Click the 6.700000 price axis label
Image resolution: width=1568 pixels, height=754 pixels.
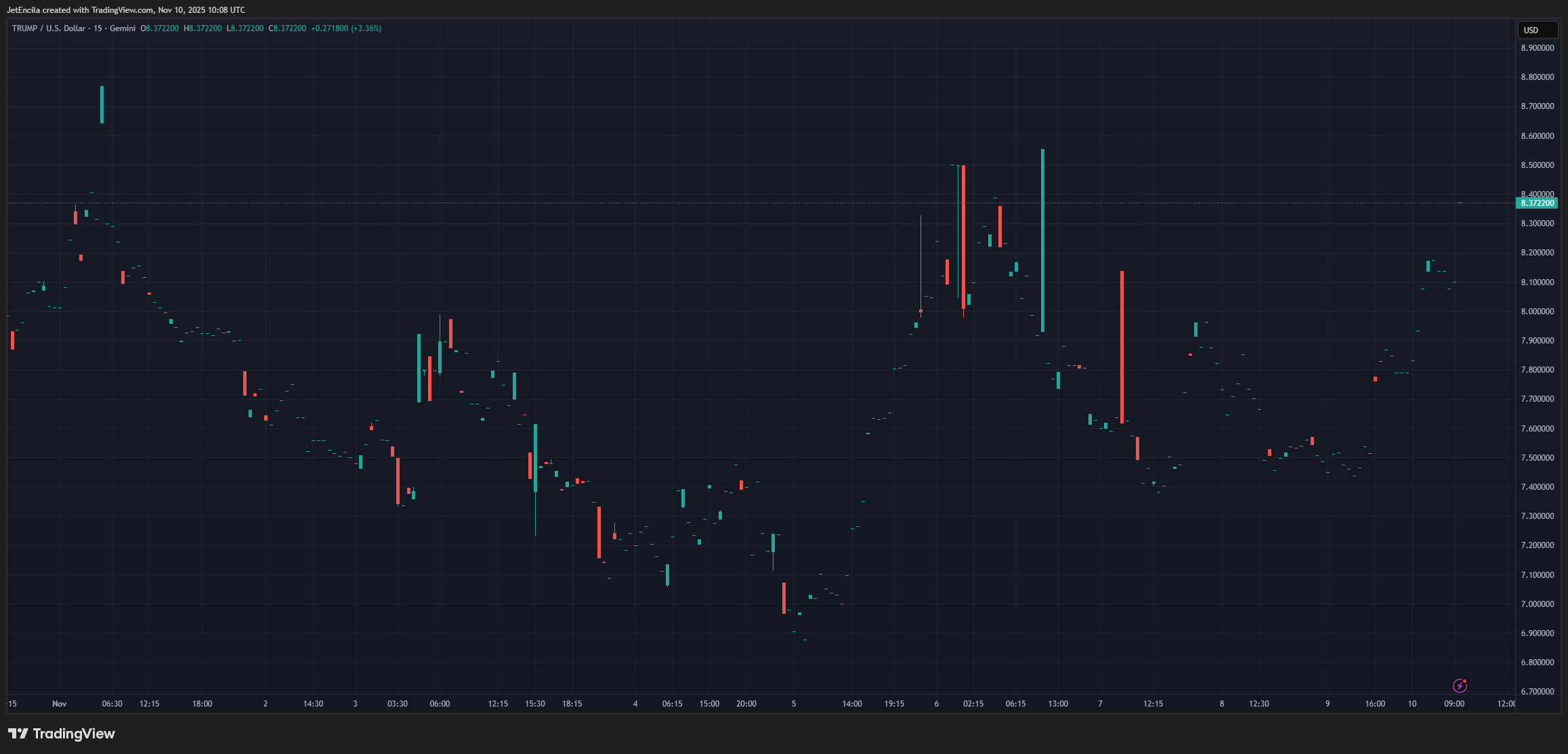point(1537,692)
